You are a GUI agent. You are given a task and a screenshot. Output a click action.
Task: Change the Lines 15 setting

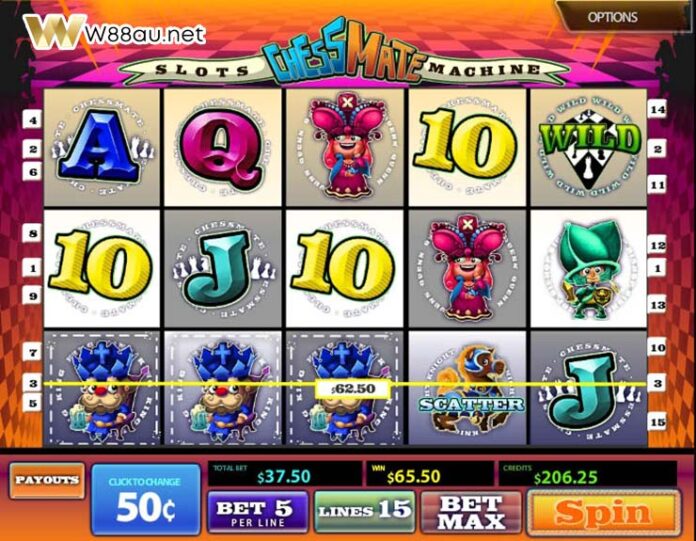pos(364,511)
